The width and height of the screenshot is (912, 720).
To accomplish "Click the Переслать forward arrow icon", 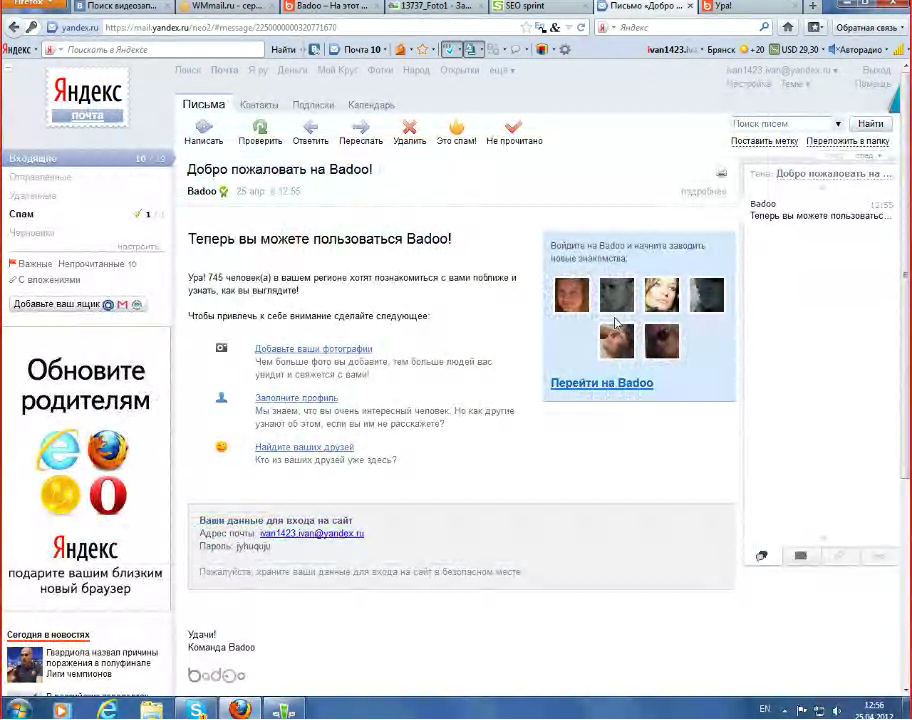I will (361, 126).
